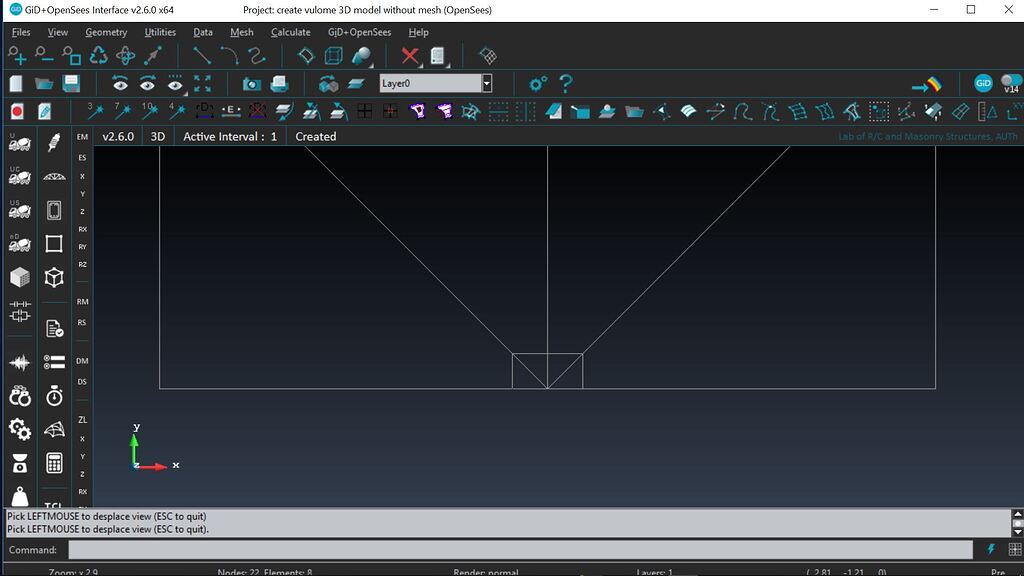Open the Layer0 dropdown list

click(x=487, y=84)
